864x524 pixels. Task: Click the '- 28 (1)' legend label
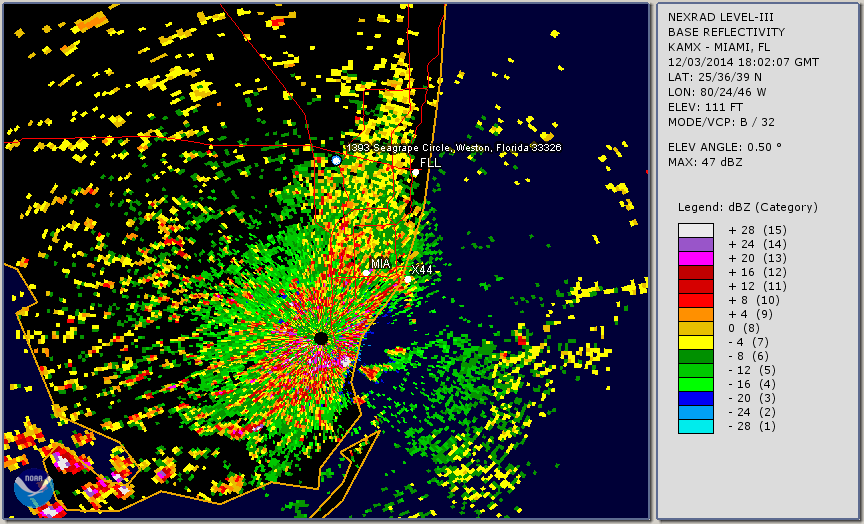coord(752,426)
